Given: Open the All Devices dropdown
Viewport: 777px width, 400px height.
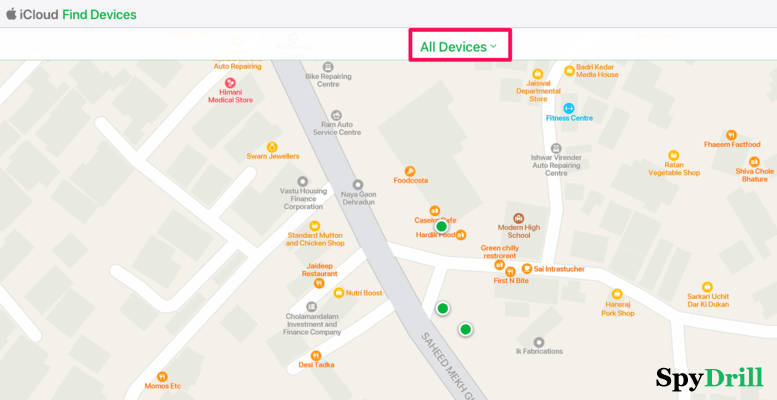Looking at the screenshot, I should point(459,47).
